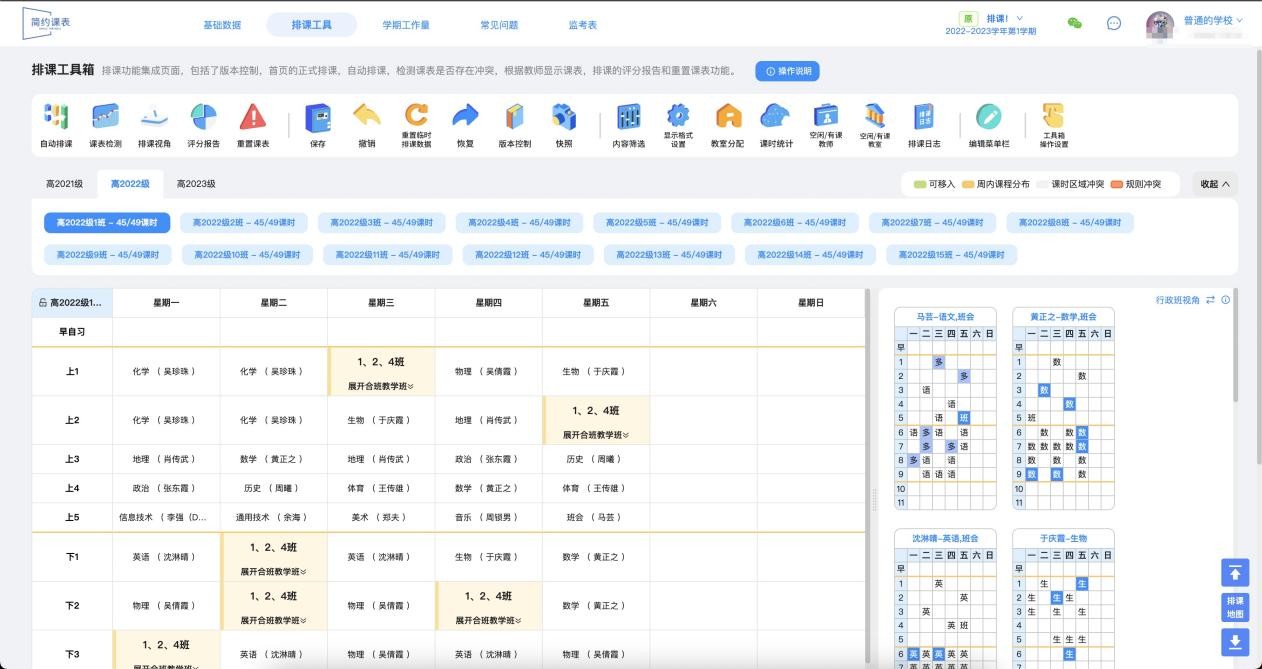Toggle the 行政班视角 switch view
This screenshot has height=669, width=1262.
[1210, 300]
